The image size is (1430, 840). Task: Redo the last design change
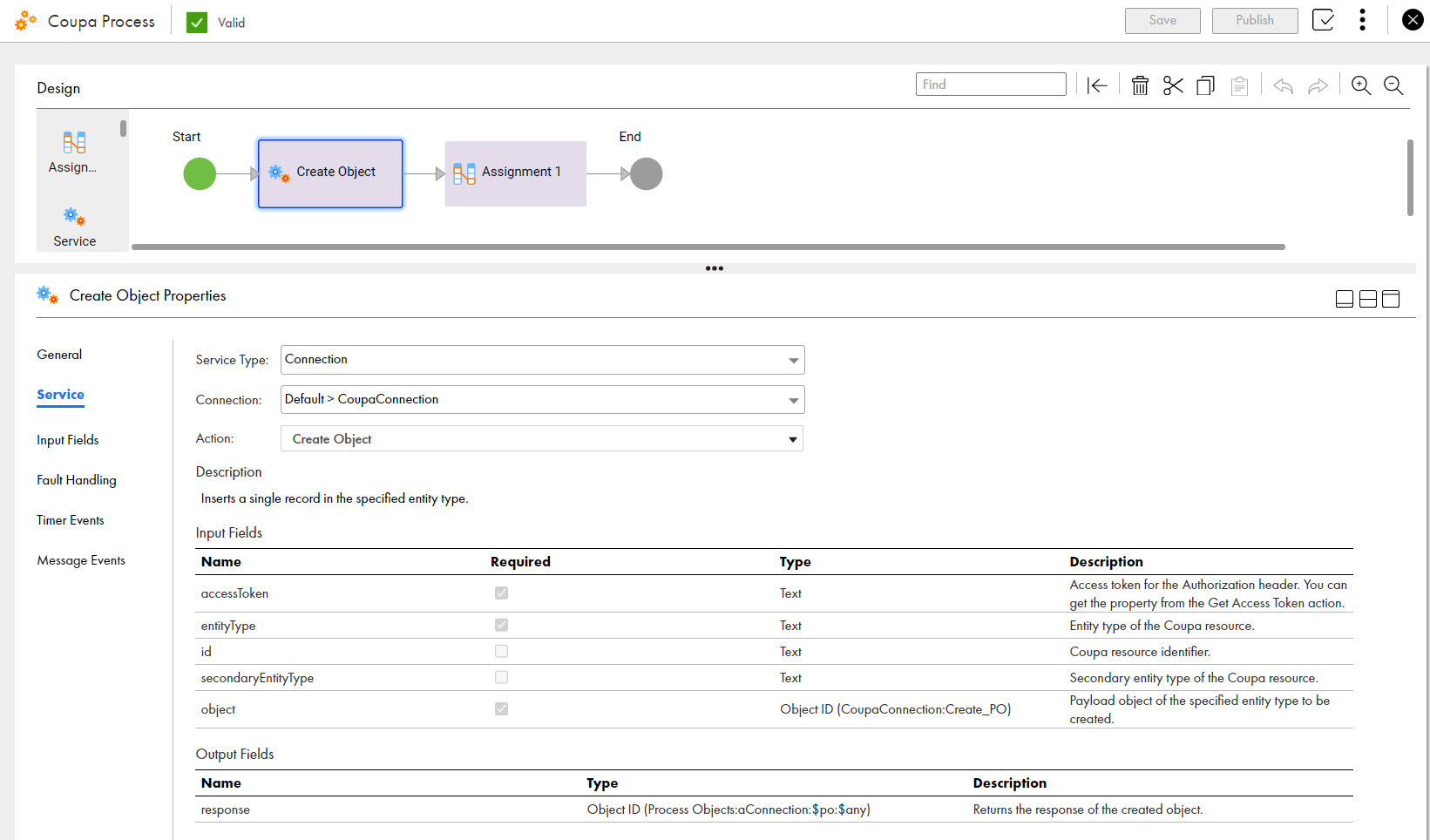(1318, 85)
